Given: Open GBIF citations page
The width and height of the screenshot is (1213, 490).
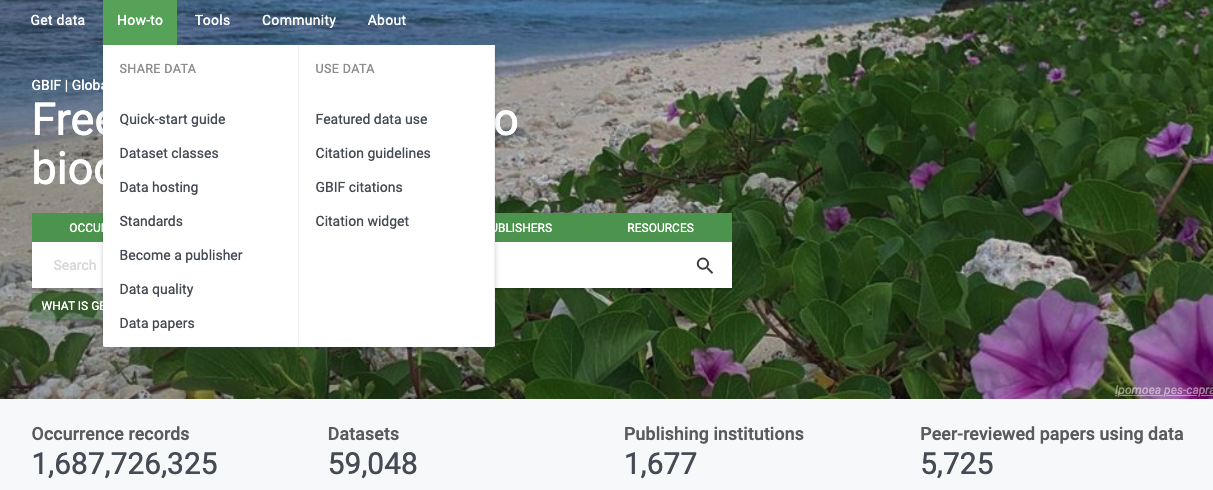Looking at the screenshot, I should 359,187.
